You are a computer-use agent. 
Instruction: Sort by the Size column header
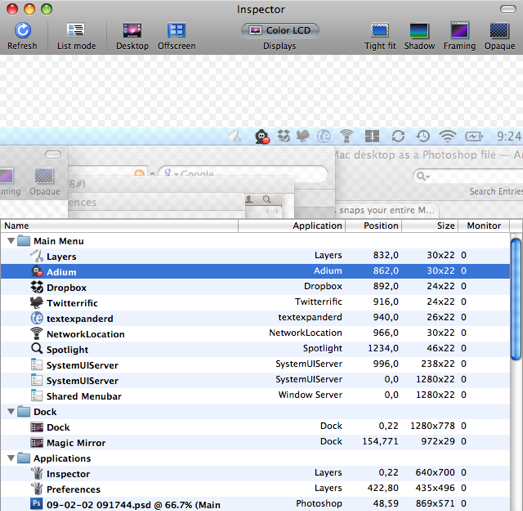[x=430, y=226]
